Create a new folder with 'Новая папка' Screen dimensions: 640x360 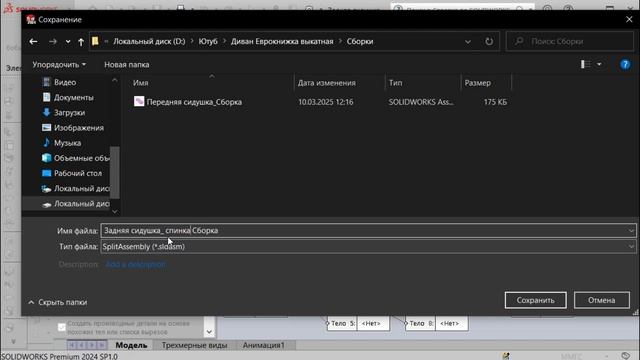(x=127, y=64)
